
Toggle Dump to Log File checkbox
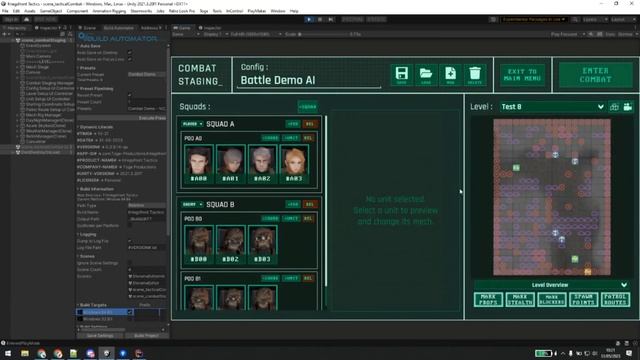click(x=130, y=241)
